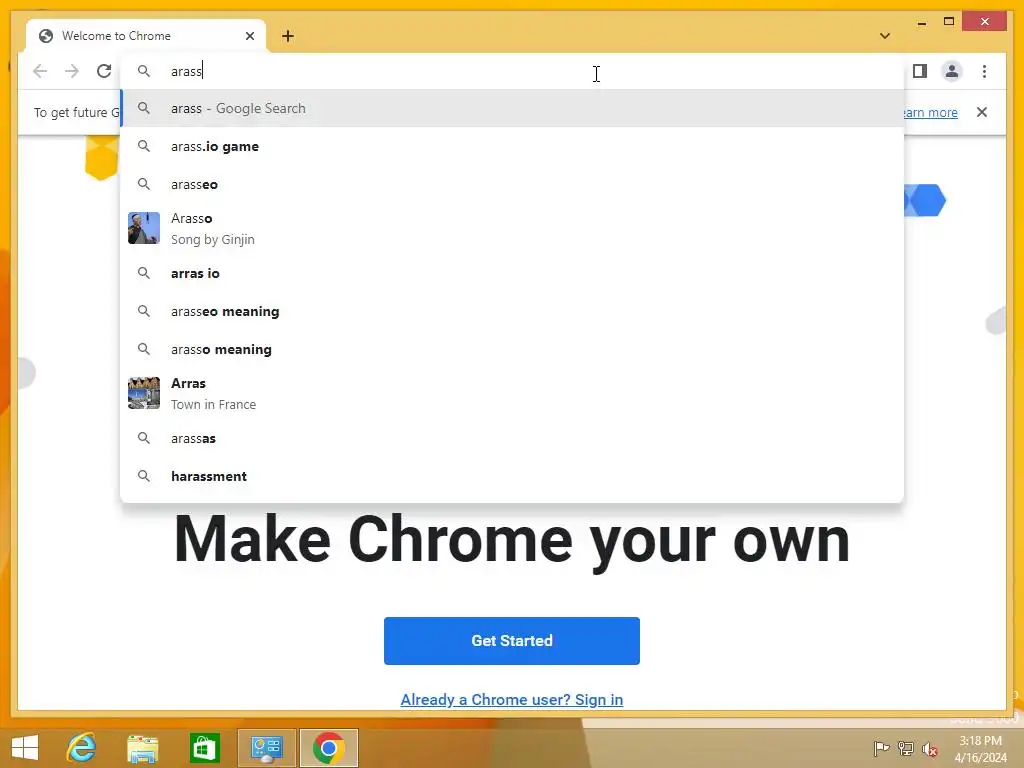Click the Arras town thumbnail

[144, 393]
